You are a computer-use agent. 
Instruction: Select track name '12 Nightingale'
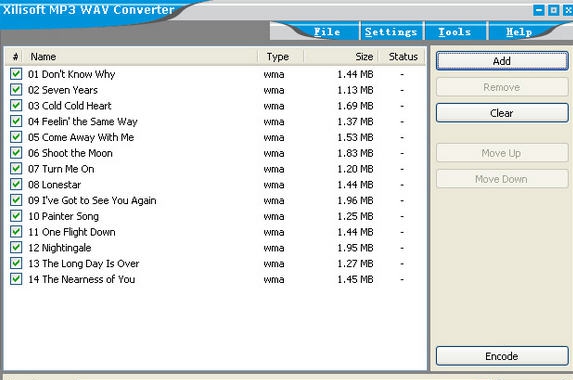60,248
